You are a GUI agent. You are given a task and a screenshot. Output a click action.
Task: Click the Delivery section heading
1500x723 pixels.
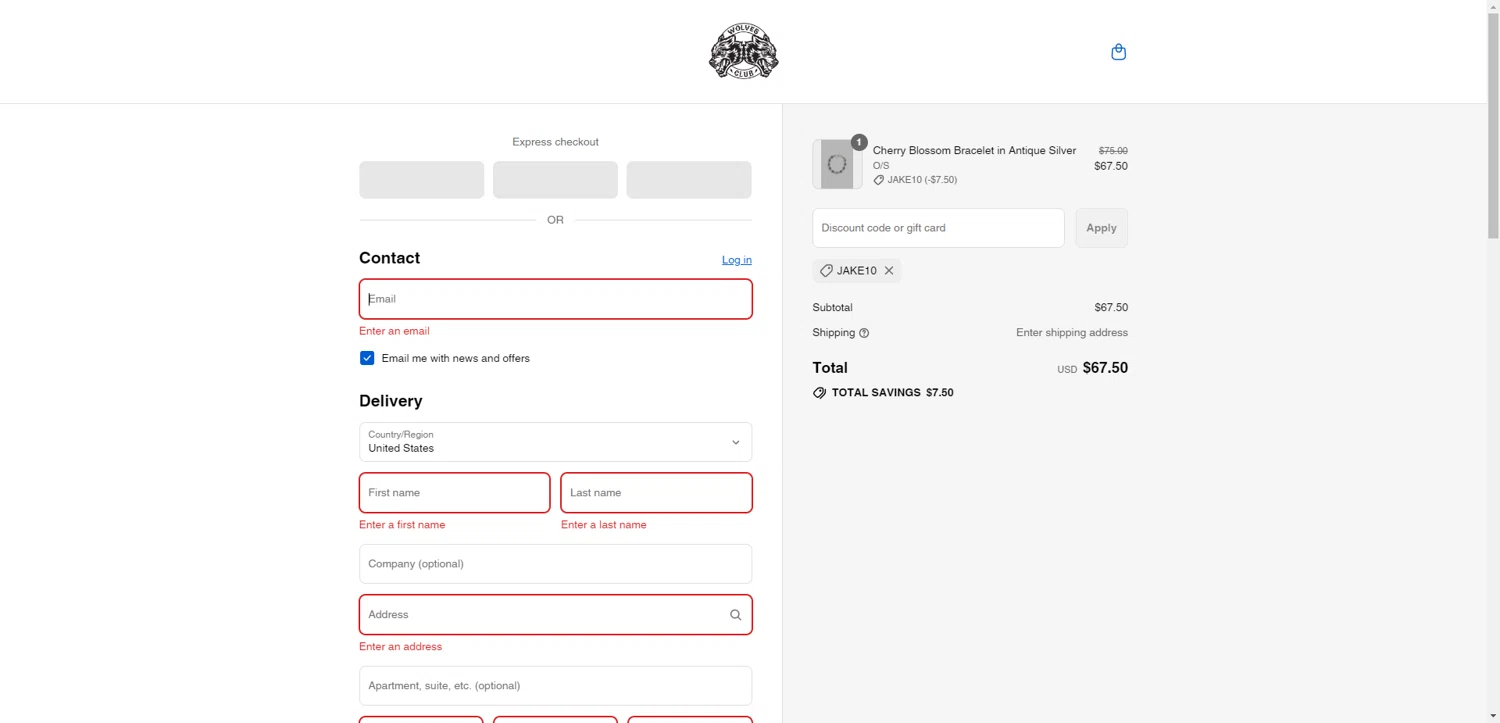391,401
